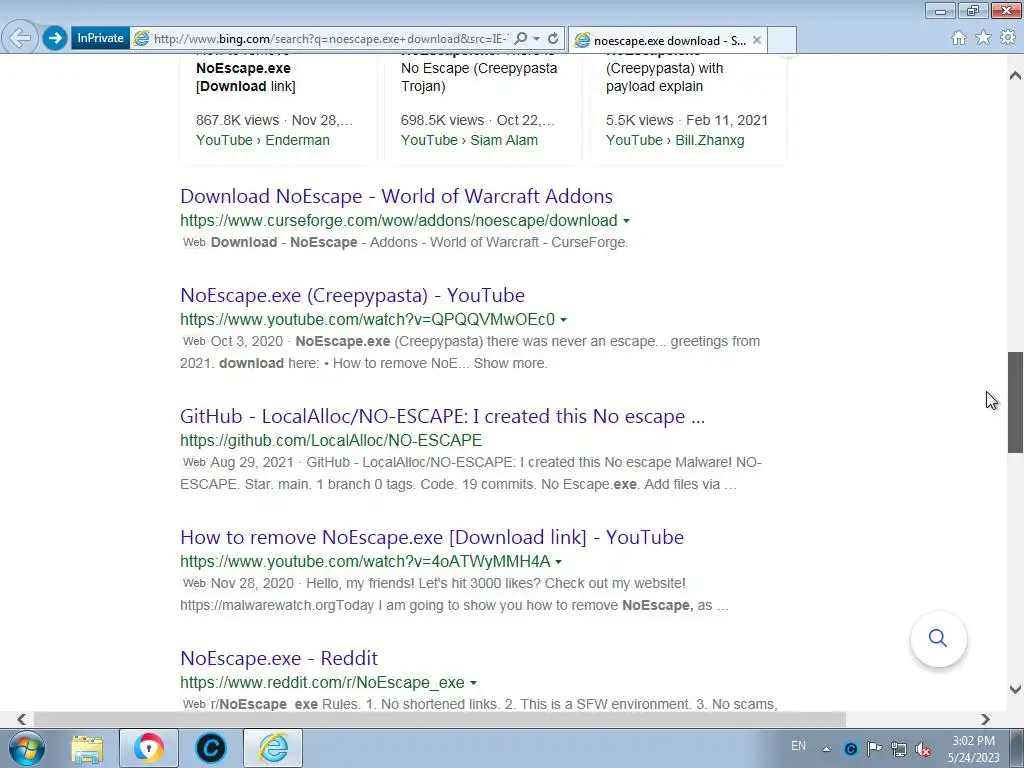Open the Windows Start menu orb
Screen dimensions: 1024x768
point(27,748)
